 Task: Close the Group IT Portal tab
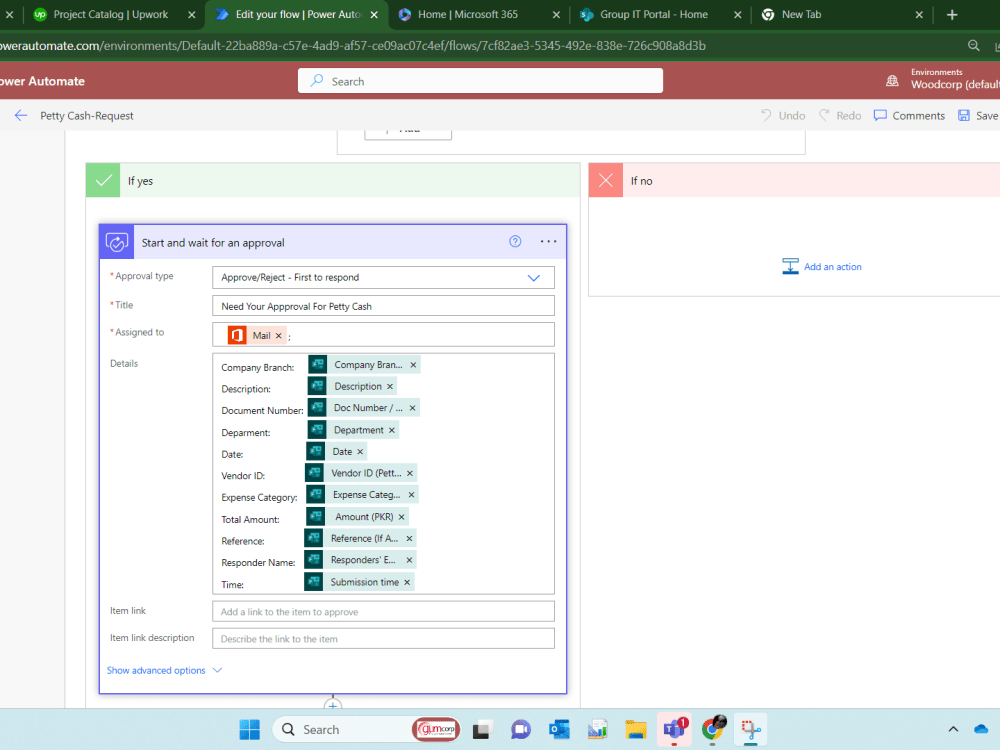pyautogui.click(x=737, y=15)
